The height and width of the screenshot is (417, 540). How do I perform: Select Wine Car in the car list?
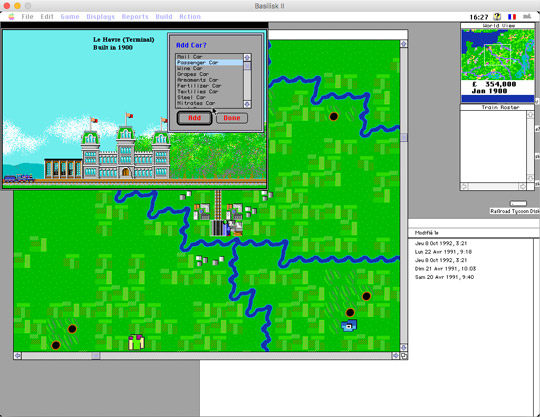(209, 69)
